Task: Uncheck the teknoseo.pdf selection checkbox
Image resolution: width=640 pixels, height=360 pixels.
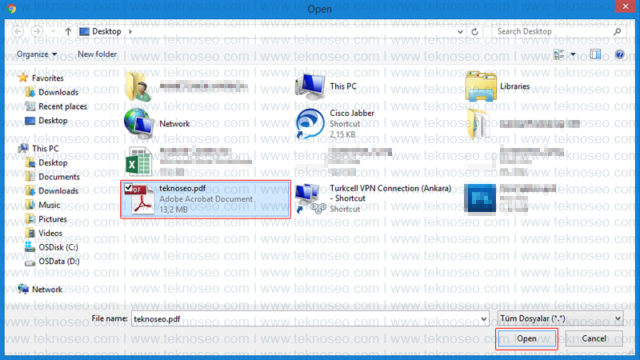Action: point(128,188)
